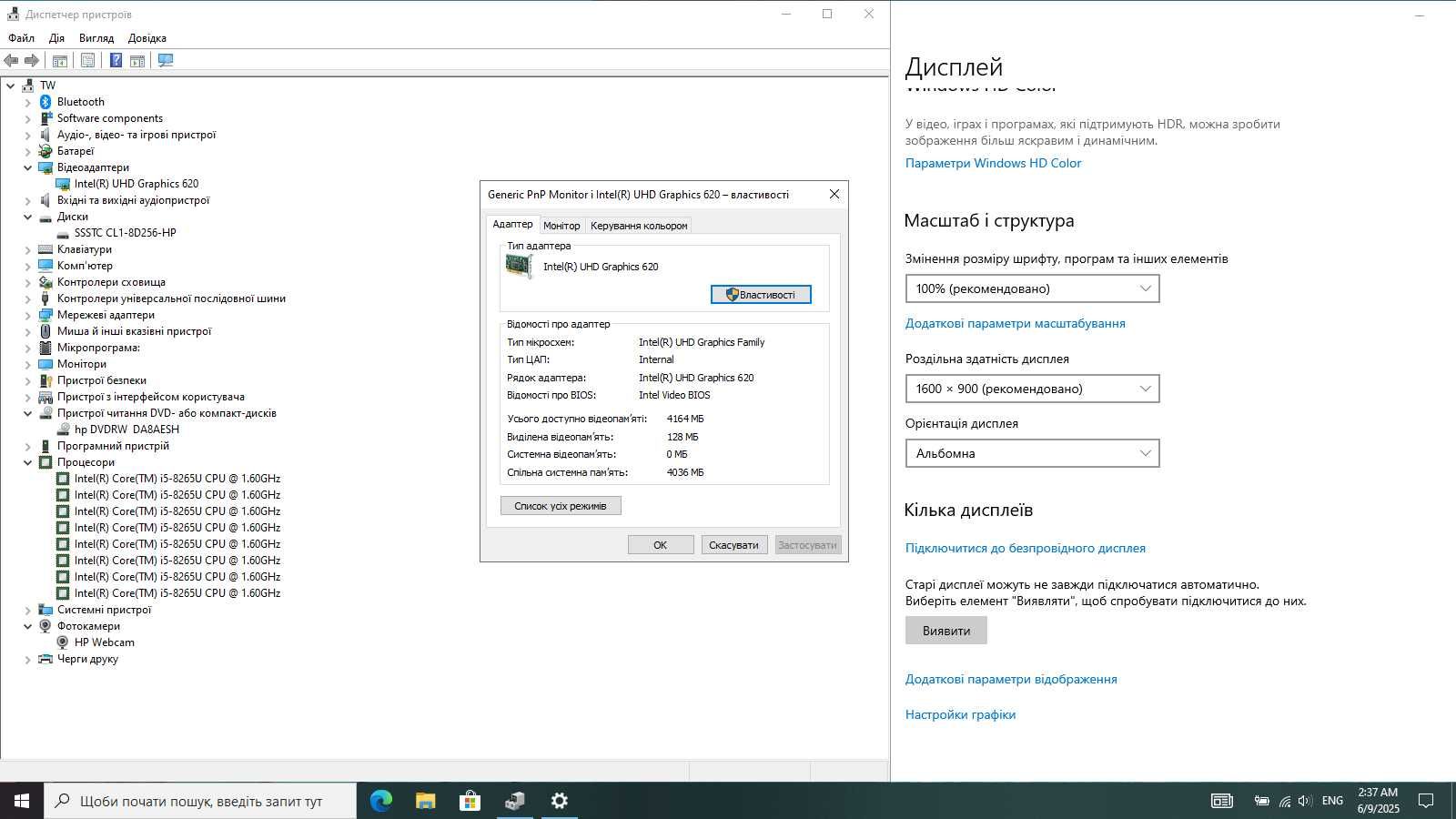This screenshot has width=1456, height=819.
Task: Switch to the Керування кольором tab
Action: 639,226
